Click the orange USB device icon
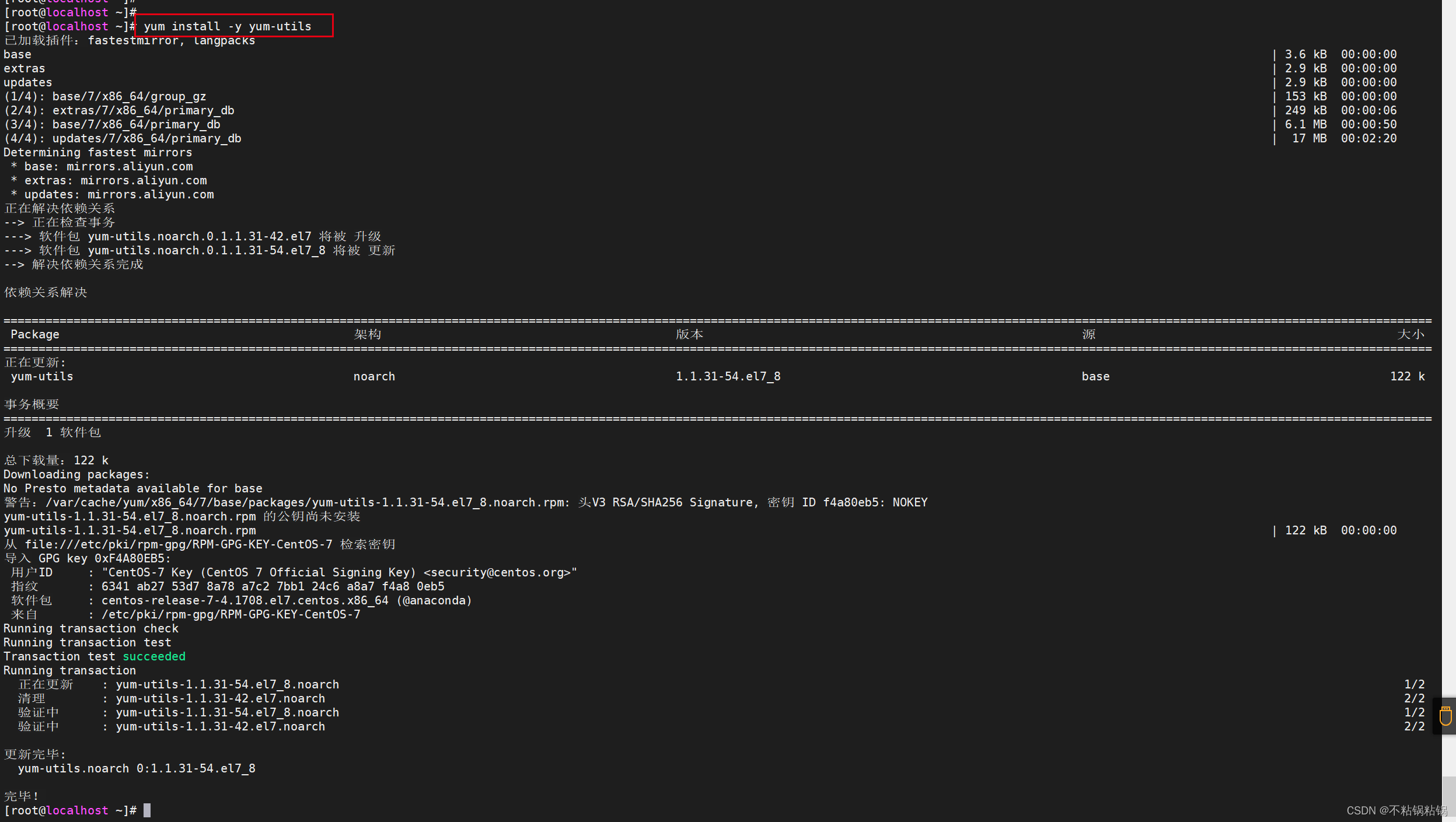Viewport: 1456px width, 822px height. pyautogui.click(x=1445, y=715)
